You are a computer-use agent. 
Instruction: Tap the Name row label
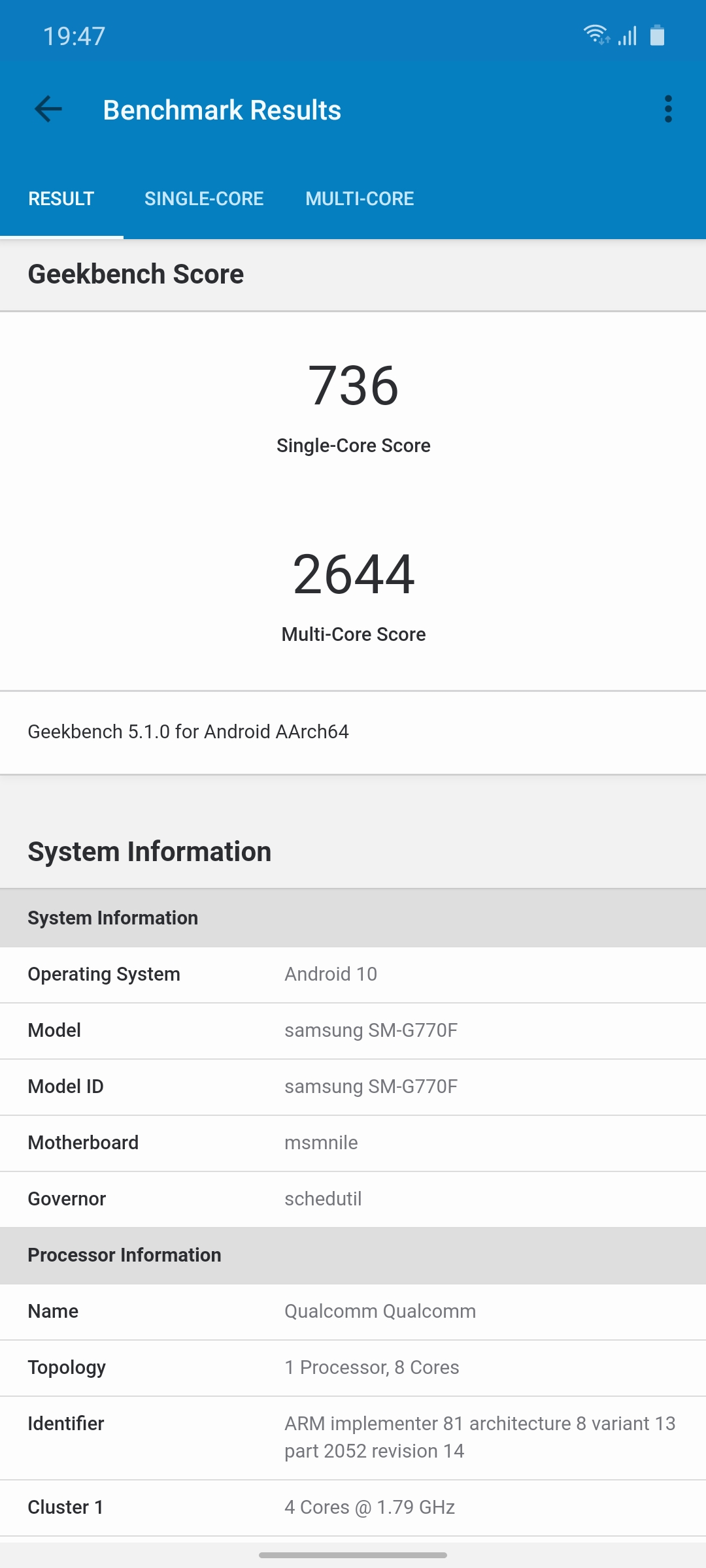[x=53, y=1311]
